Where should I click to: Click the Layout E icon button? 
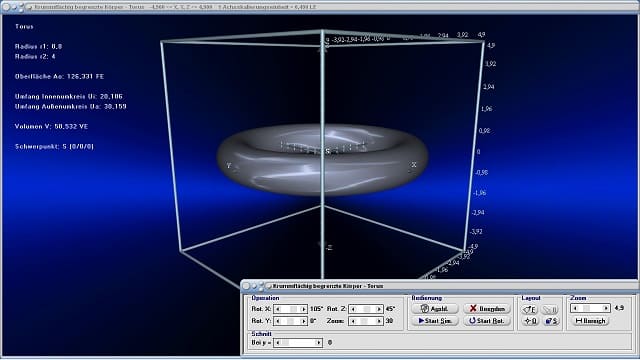point(529,309)
